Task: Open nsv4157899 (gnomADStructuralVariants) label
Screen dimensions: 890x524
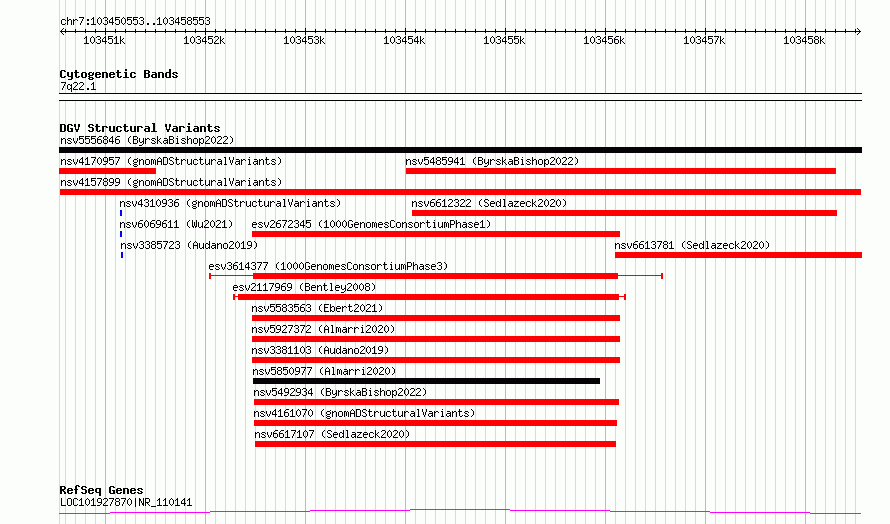Action: coord(171,182)
